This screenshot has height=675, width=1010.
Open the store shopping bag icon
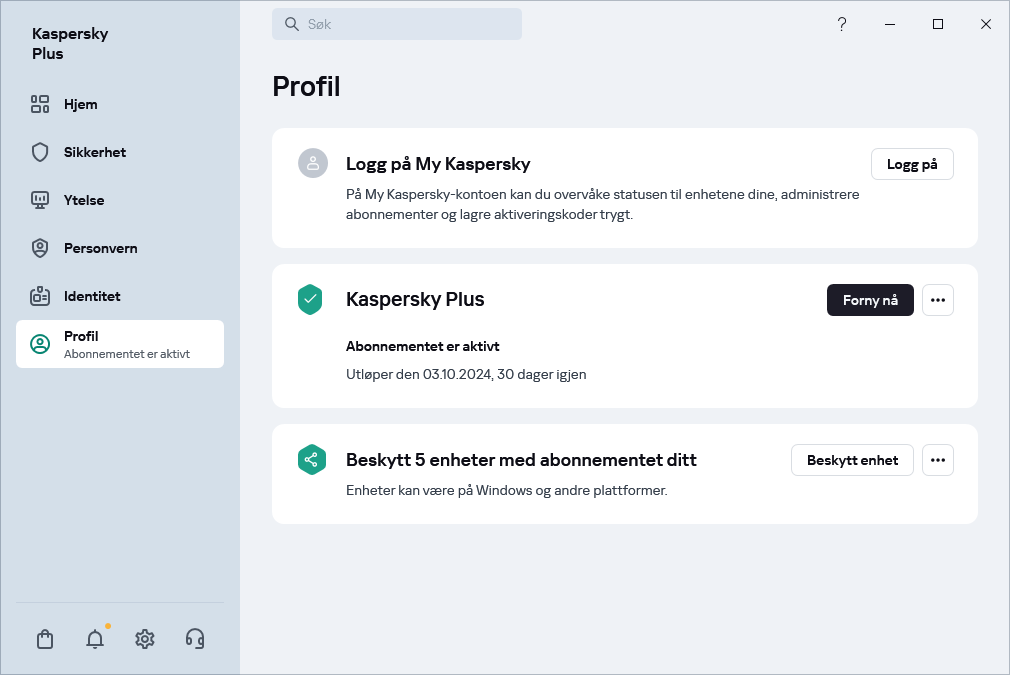point(45,639)
